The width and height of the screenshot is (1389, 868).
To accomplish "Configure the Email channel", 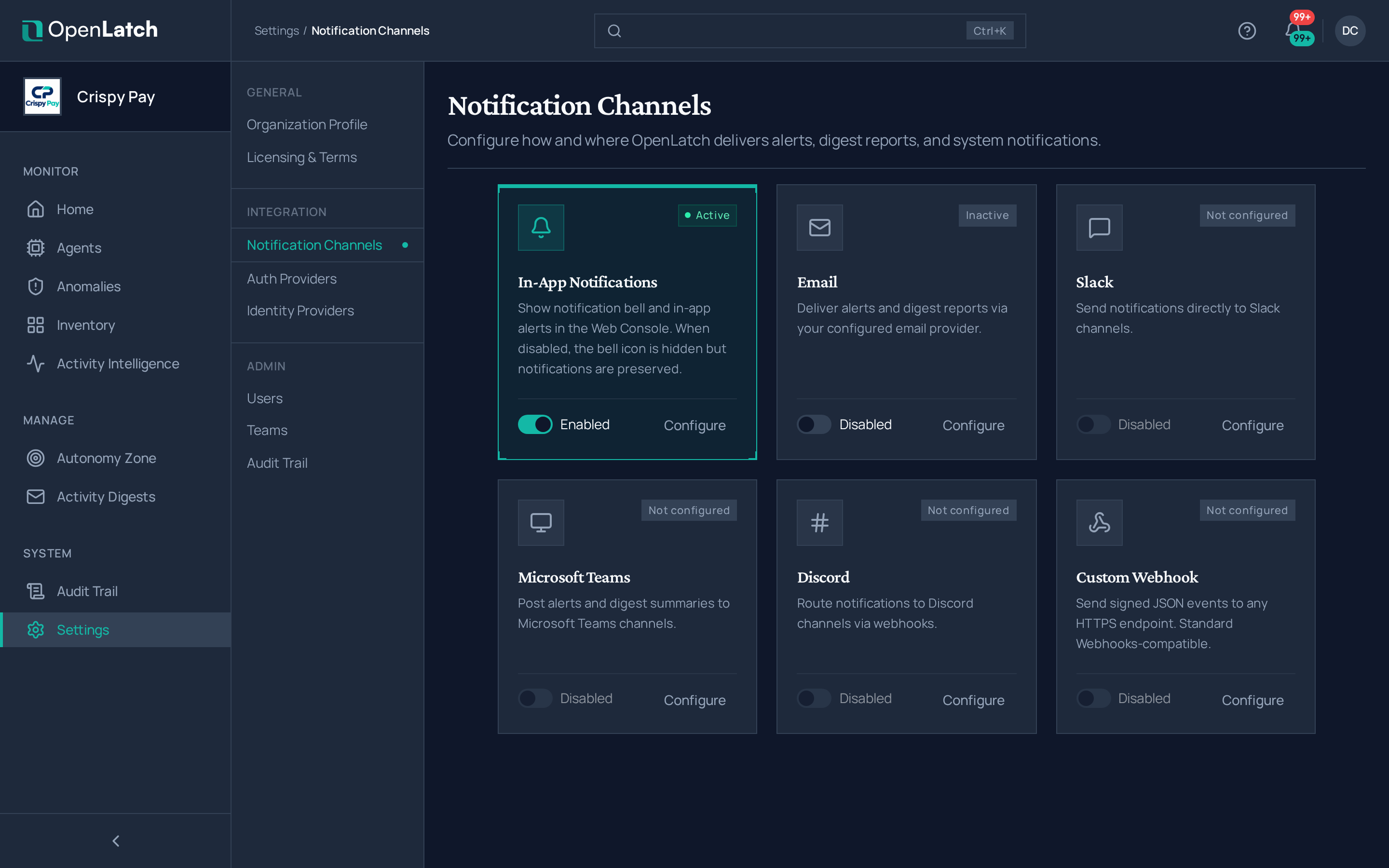I will pos(973,425).
